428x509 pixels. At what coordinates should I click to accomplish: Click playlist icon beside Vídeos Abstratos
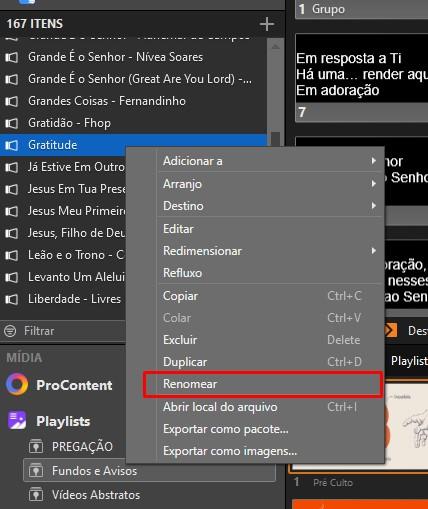[36, 494]
